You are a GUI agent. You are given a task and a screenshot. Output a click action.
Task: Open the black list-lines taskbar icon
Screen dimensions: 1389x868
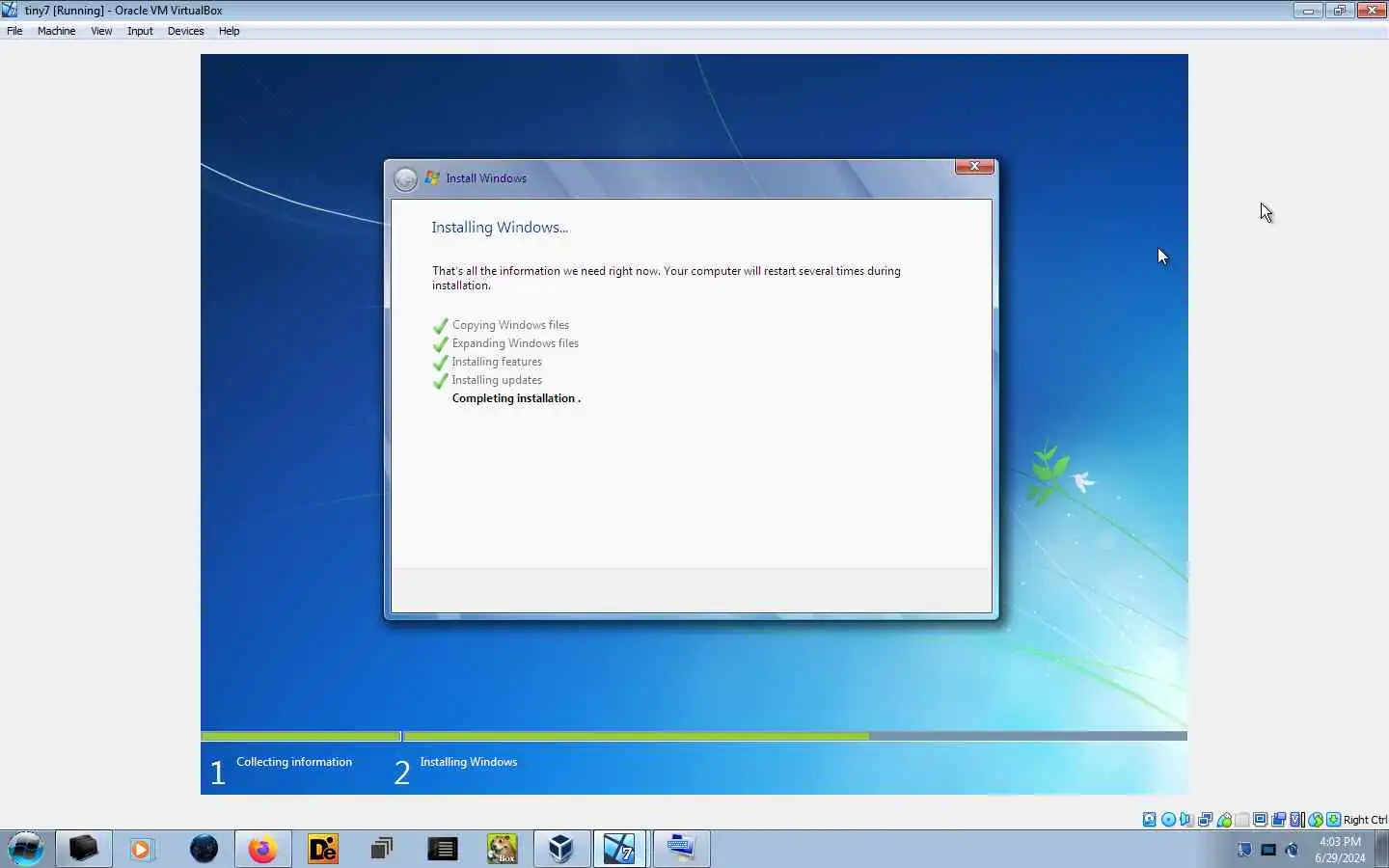click(x=442, y=849)
